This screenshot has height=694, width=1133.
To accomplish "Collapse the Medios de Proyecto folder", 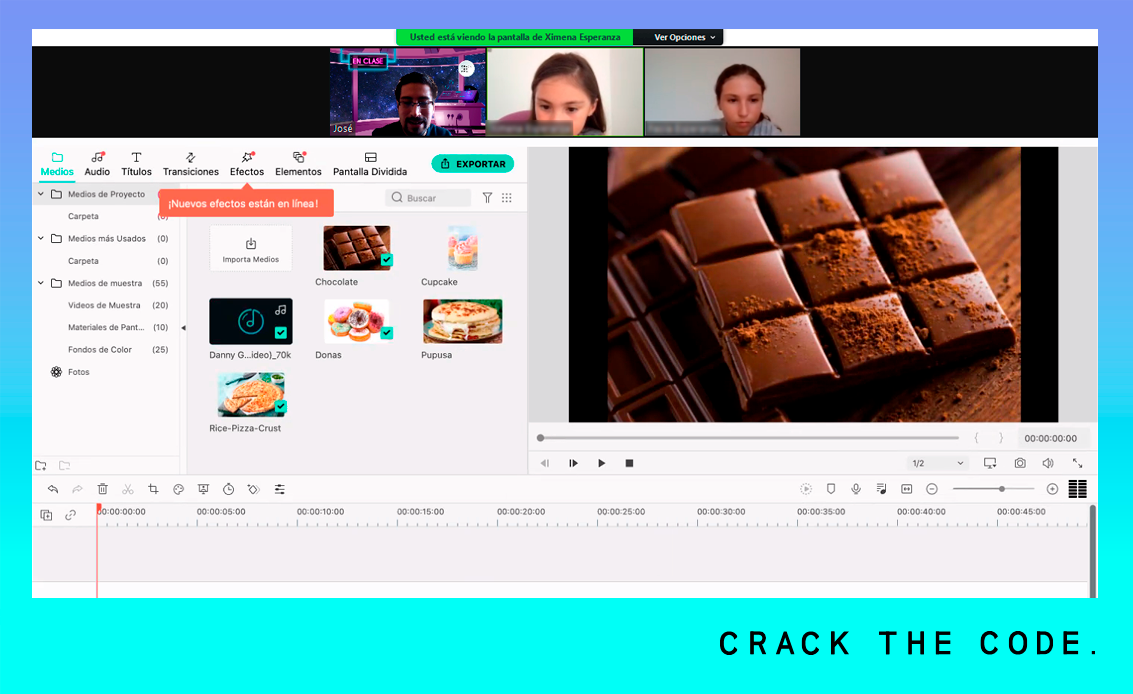I will coord(41,194).
